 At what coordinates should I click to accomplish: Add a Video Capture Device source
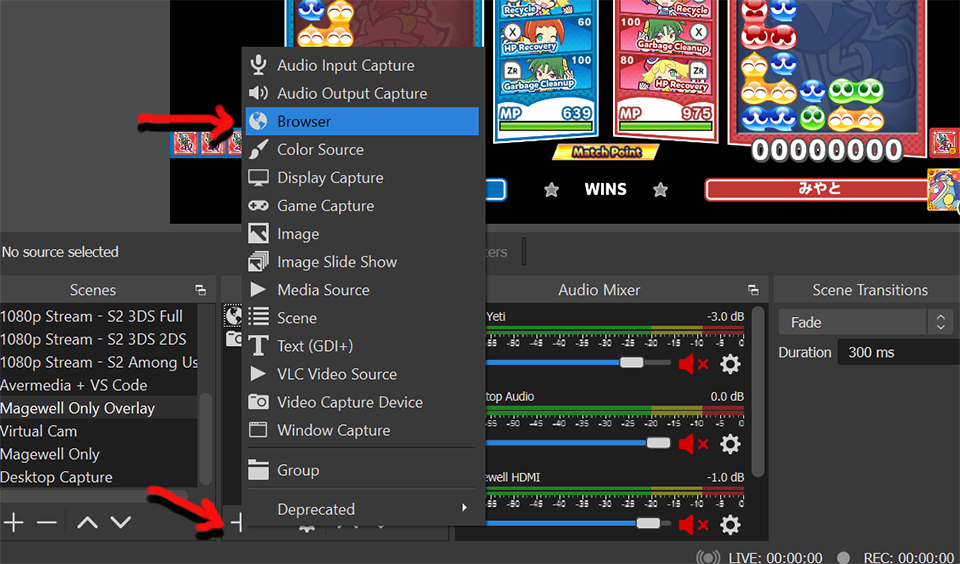tap(361, 402)
